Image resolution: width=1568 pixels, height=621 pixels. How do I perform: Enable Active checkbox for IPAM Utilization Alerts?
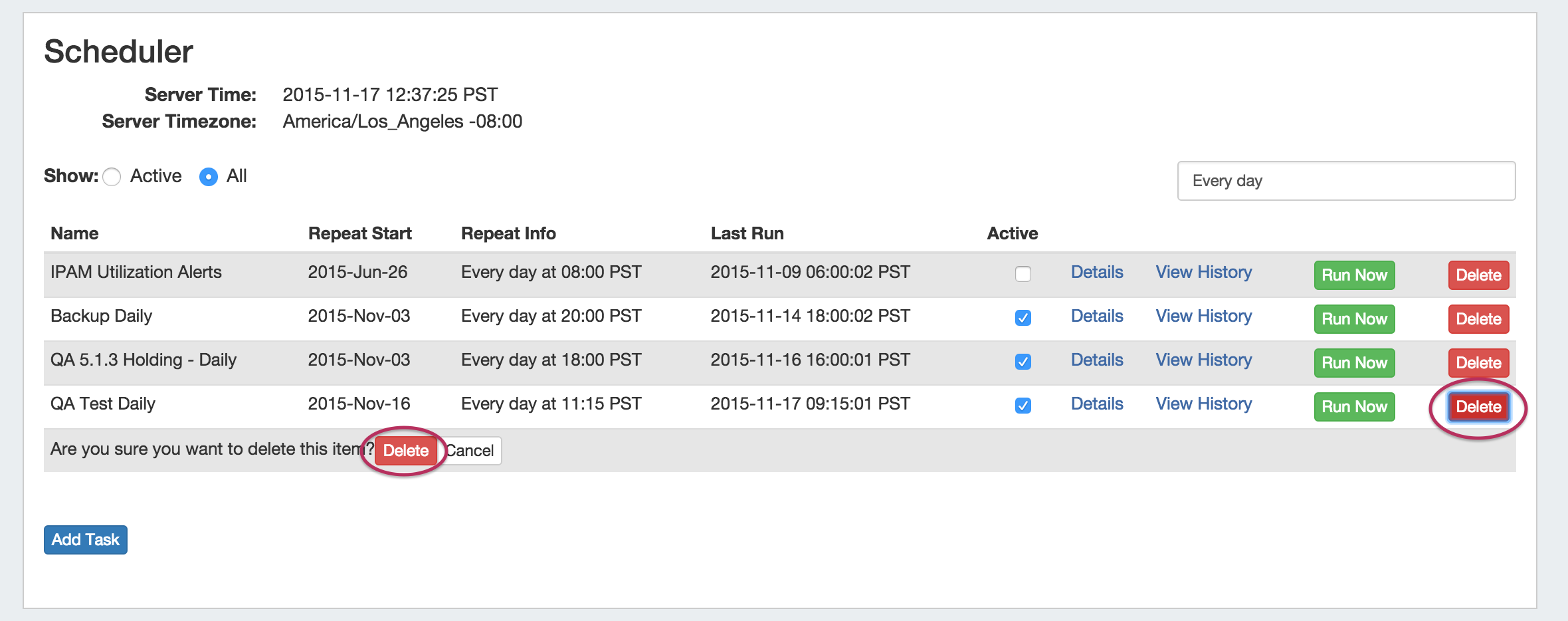(x=1023, y=274)
